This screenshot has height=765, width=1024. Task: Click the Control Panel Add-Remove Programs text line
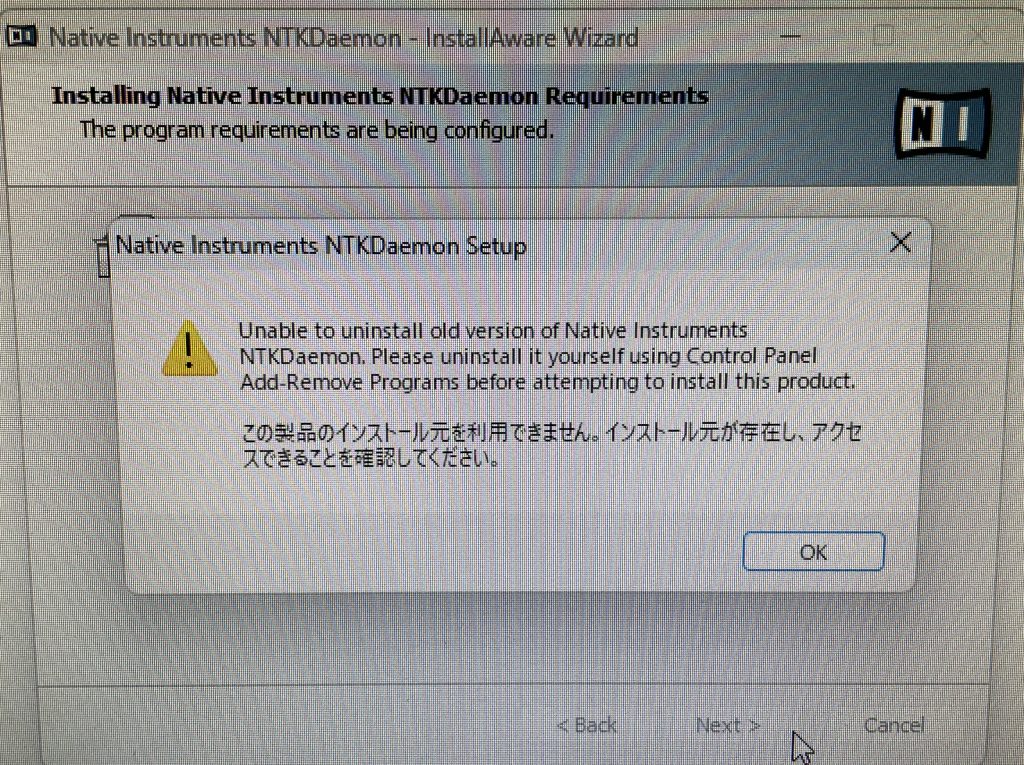(547, 382)
